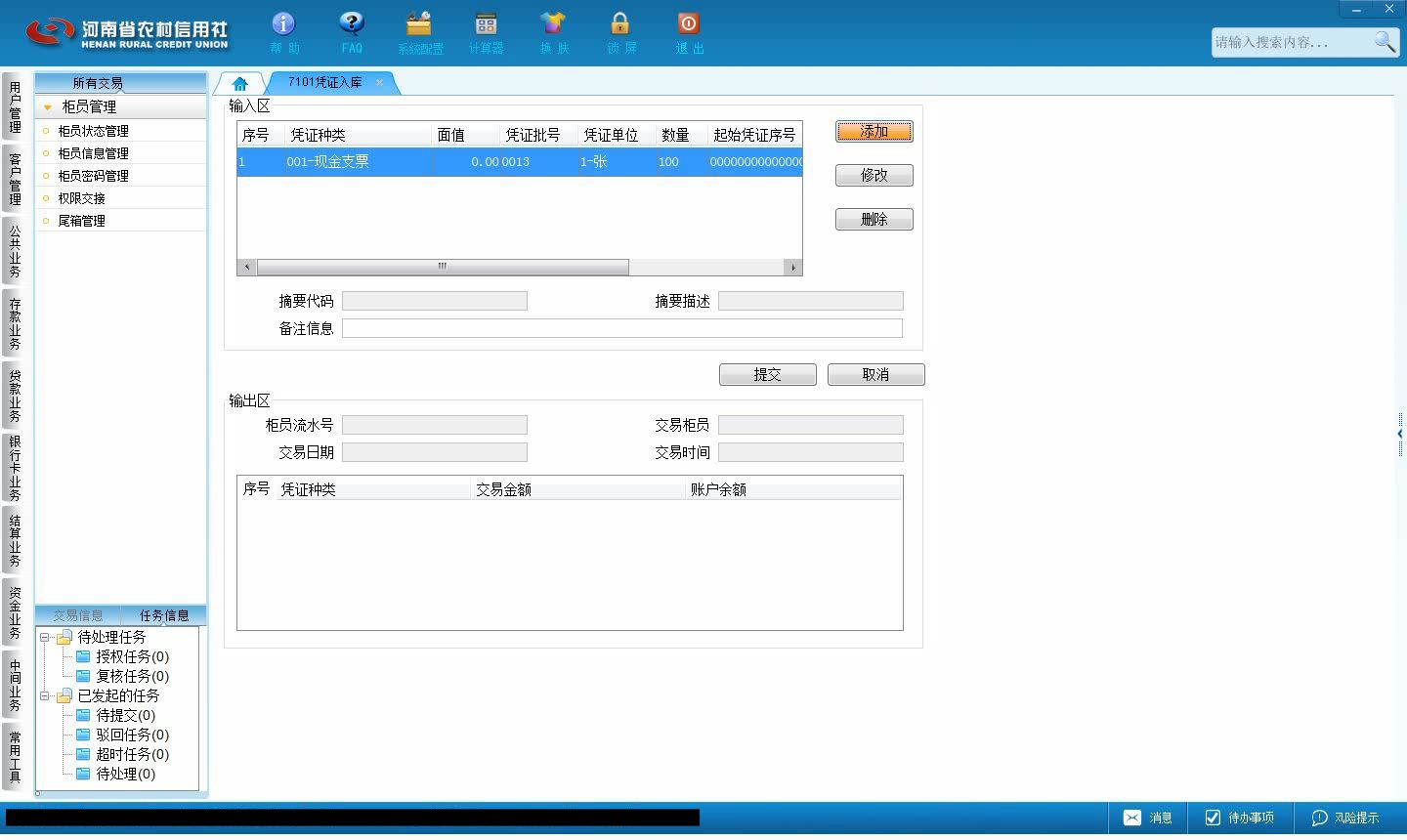Open 授权任务(0) folder
Image resolution: width=1407 pixels, height=840 pixels.
(122, 656)
